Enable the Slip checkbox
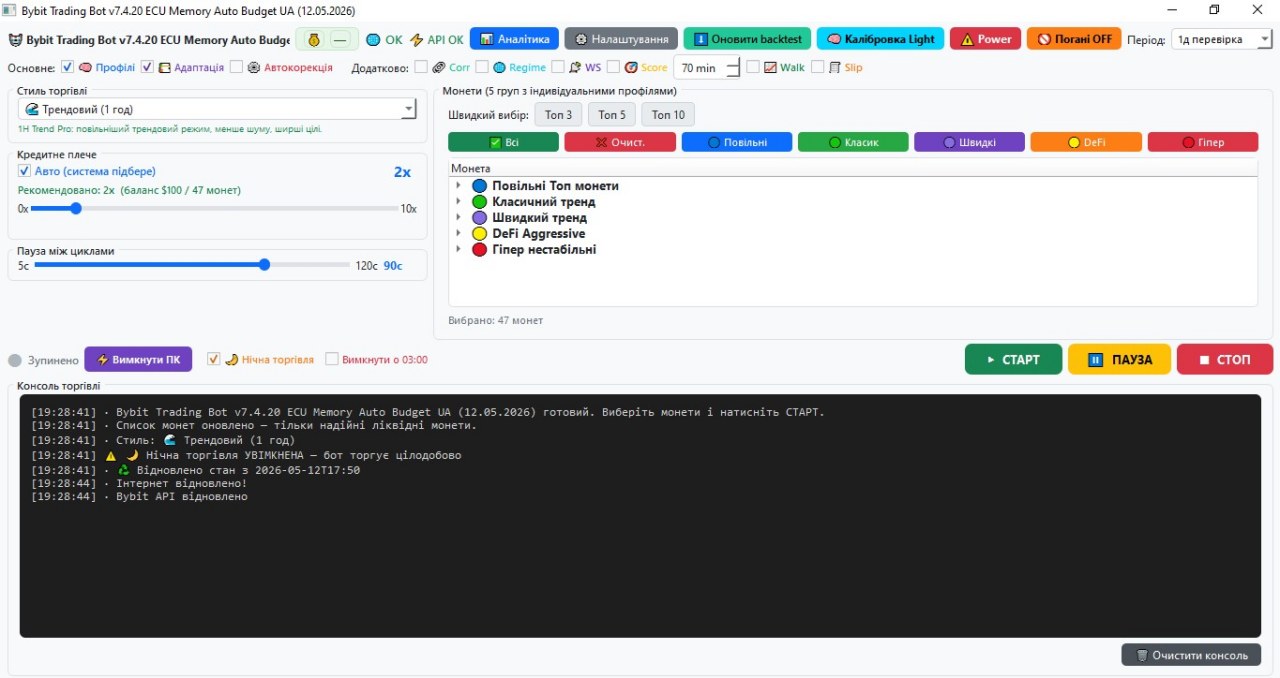This screenshot has width=1280, height=678. (818, 67)
